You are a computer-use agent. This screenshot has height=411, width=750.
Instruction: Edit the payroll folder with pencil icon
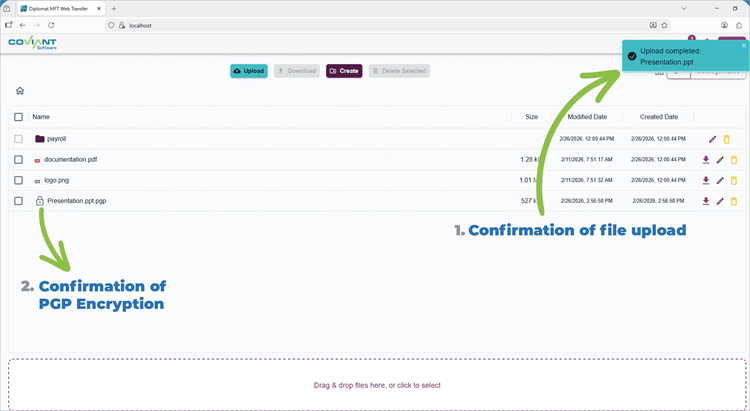[712, 139]
